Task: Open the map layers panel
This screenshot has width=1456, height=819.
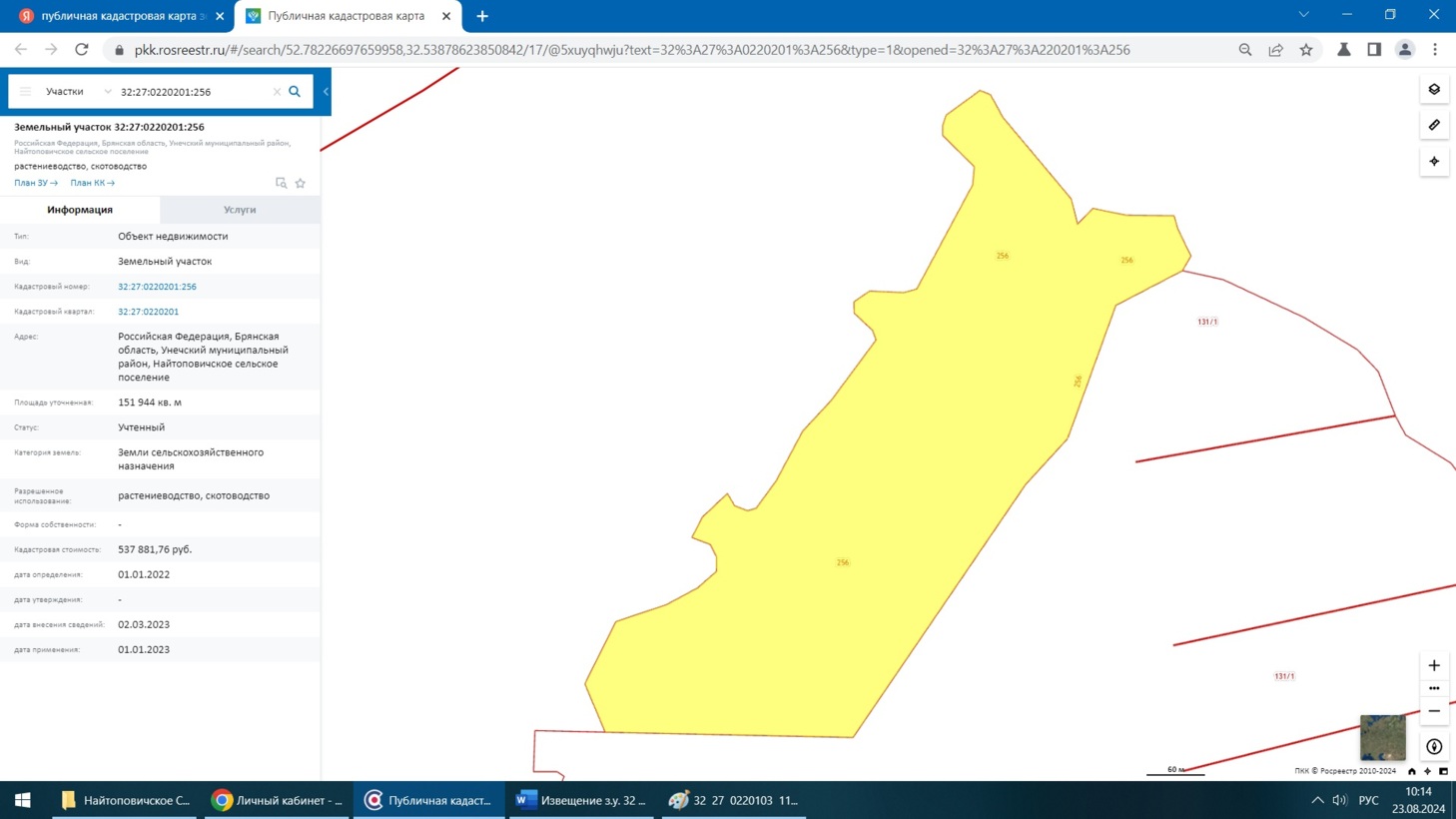Action: 1434,90
